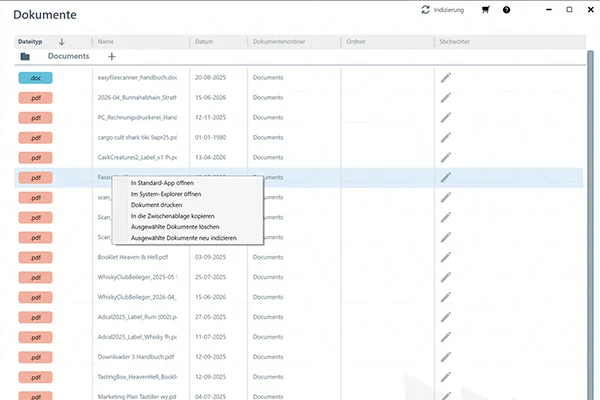Viewport: 600px width, 400px height.
Task: Sort by Ordner column header
Action: coord(355,42)
